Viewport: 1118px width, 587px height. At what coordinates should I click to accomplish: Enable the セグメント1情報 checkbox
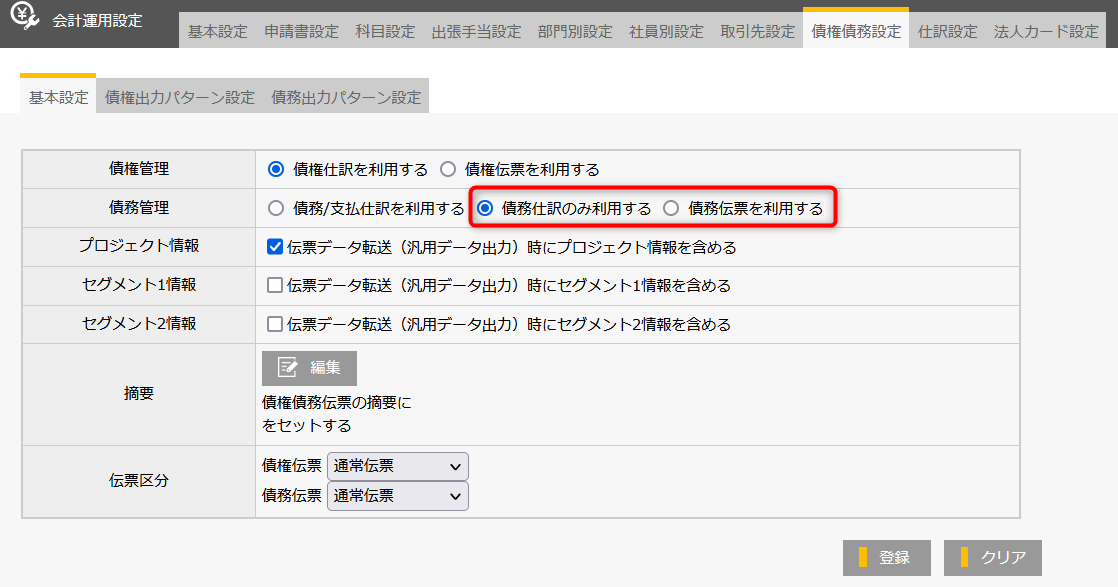(275, 286)
